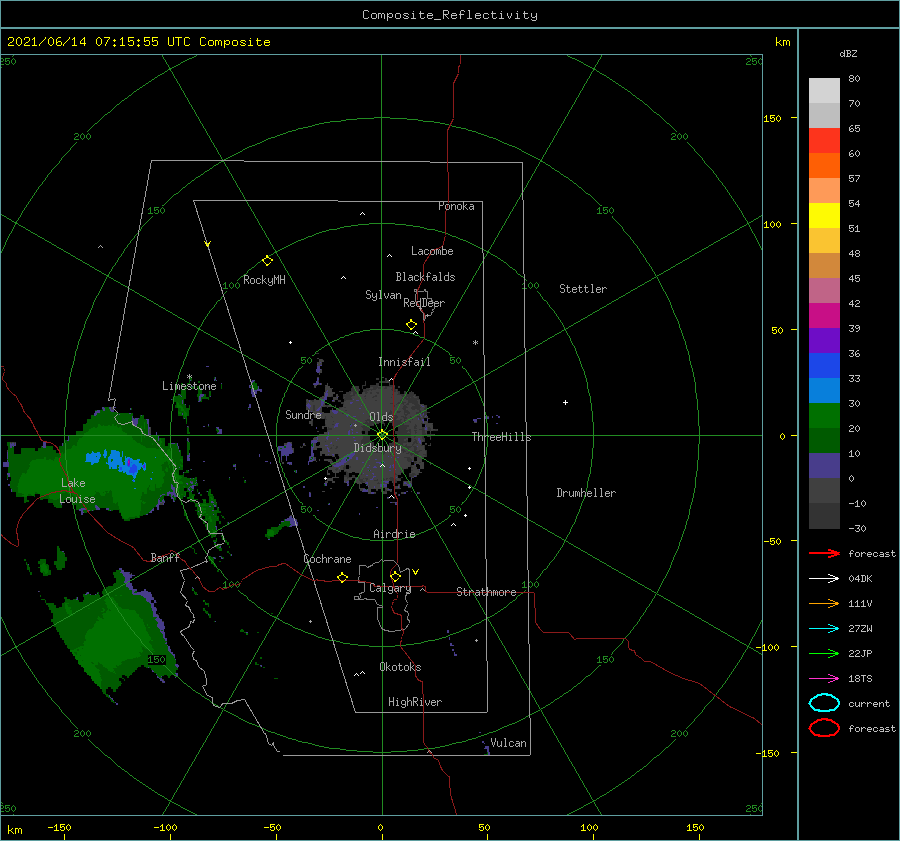Image resolution: width=900 pixels, height=841 pixels.
Task: Click the 04DK legend text
Action: tap(860, 579)
